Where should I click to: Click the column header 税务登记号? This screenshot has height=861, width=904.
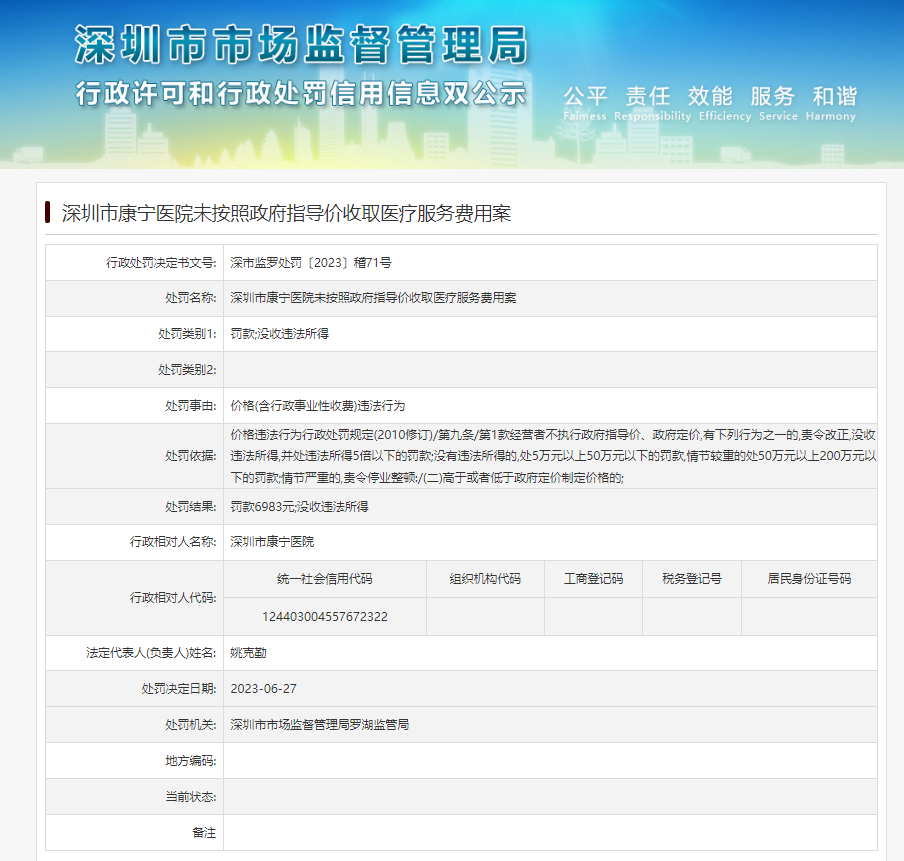pos(692,579)
